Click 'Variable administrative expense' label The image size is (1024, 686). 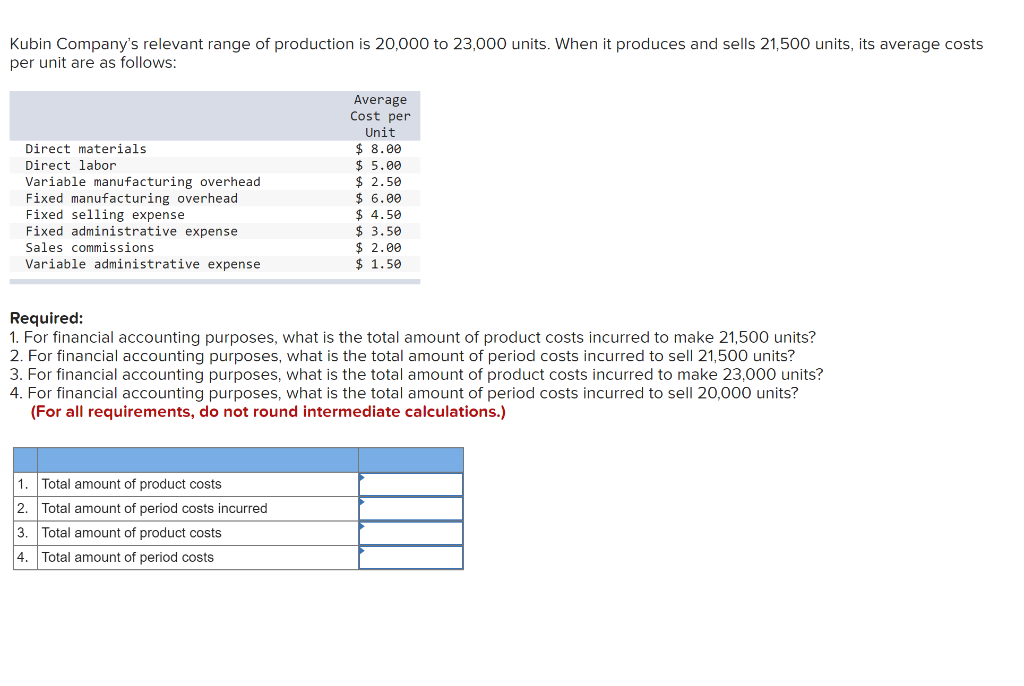point(143,264)
